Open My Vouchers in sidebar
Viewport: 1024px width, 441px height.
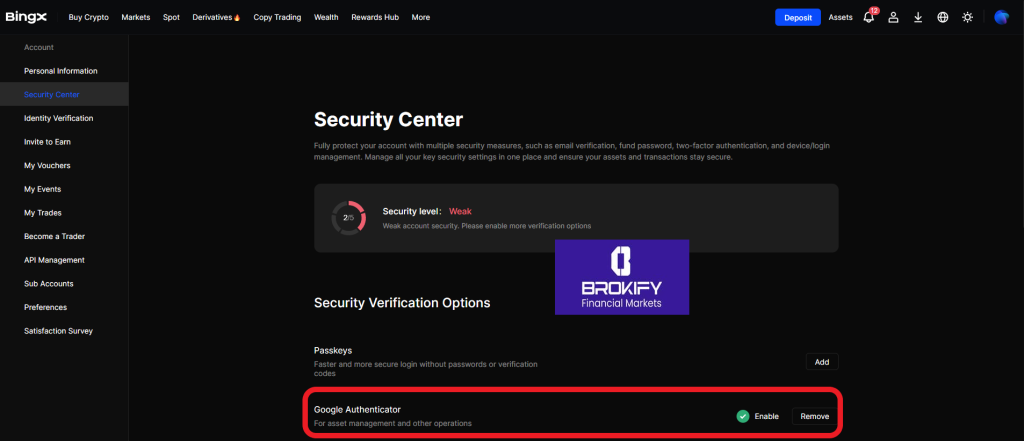pyautogui.click(x=47, y=165)
